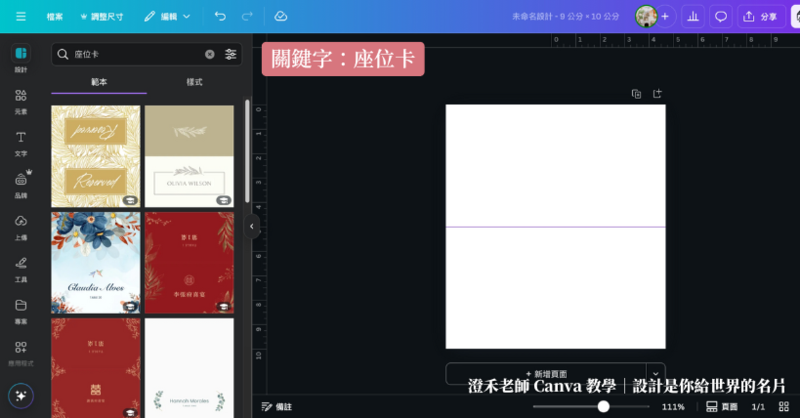
Task: Expand the arrow beside 新增頁面
Action: point(655,373)
